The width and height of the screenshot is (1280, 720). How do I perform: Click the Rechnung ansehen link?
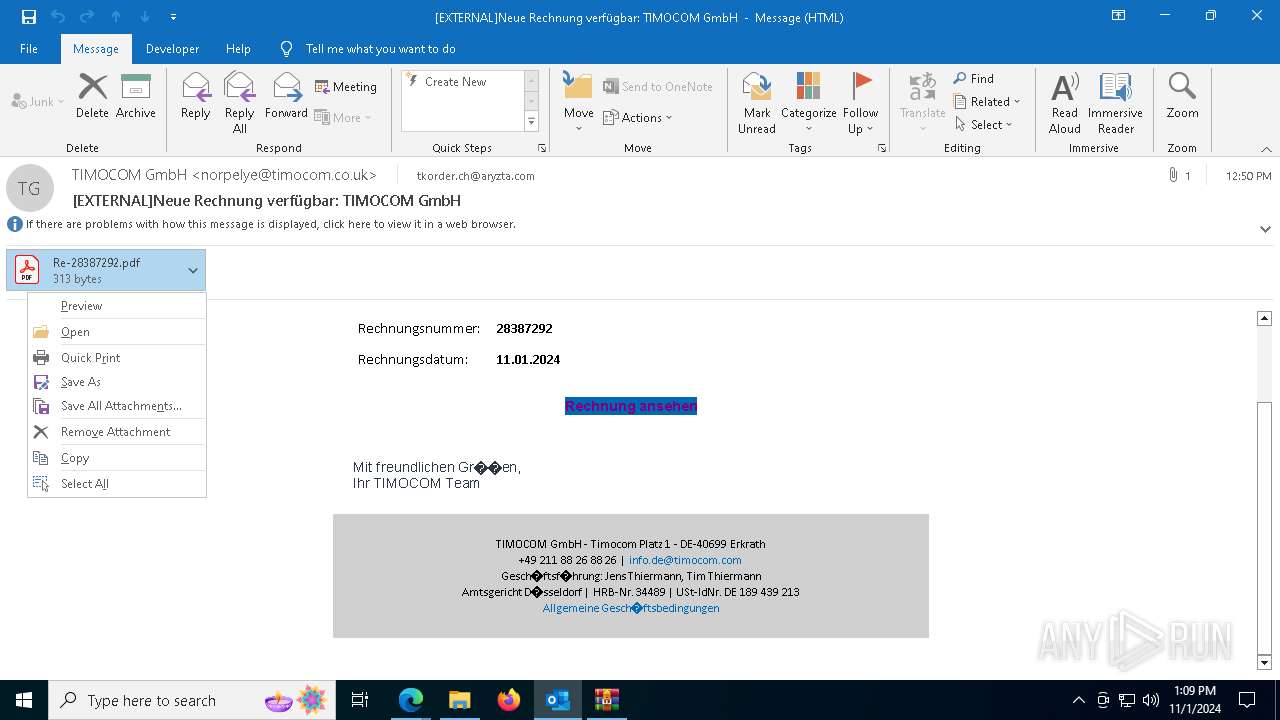(x=631, y=406)
